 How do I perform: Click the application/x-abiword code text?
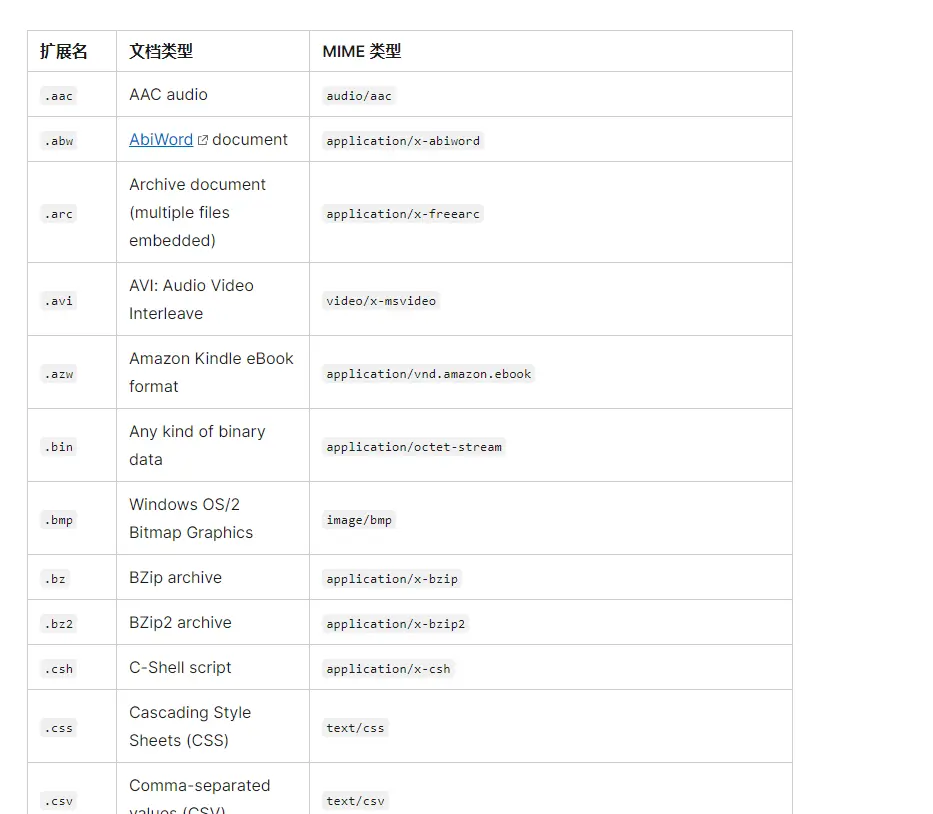(403, 141)
